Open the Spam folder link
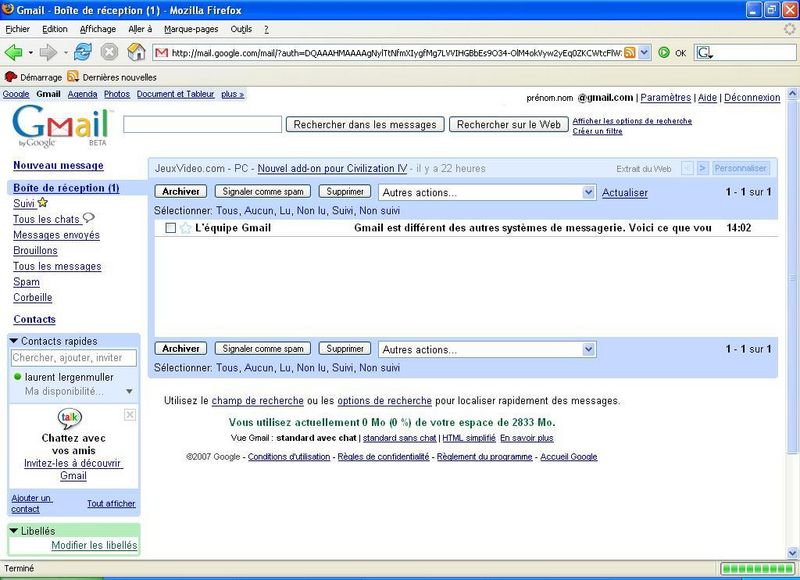This screenshot has width=800, height=580. pyautogui.click(x=26, y=282)
